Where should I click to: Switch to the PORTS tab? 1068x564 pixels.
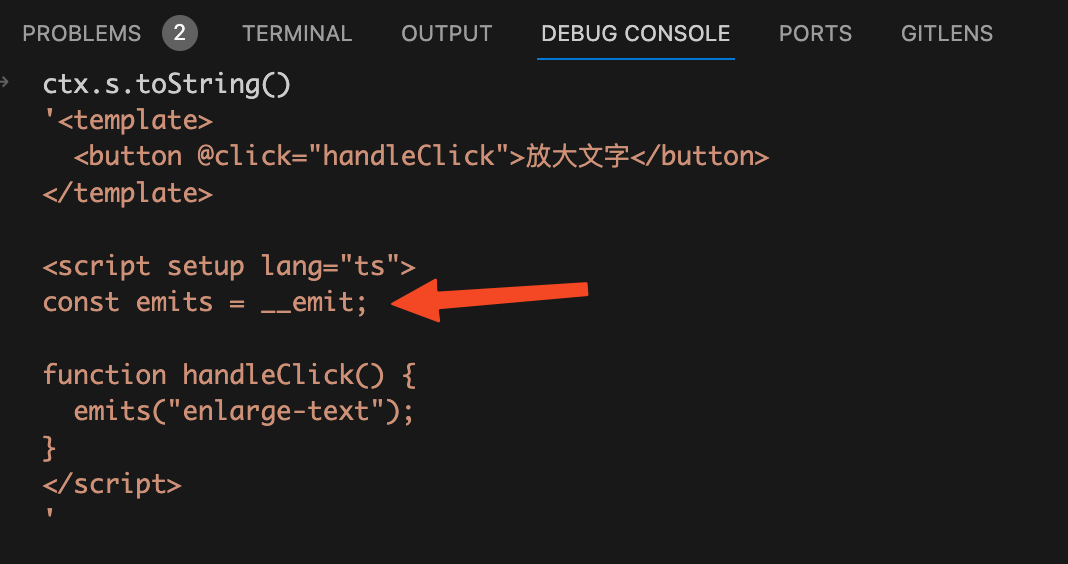815,33
